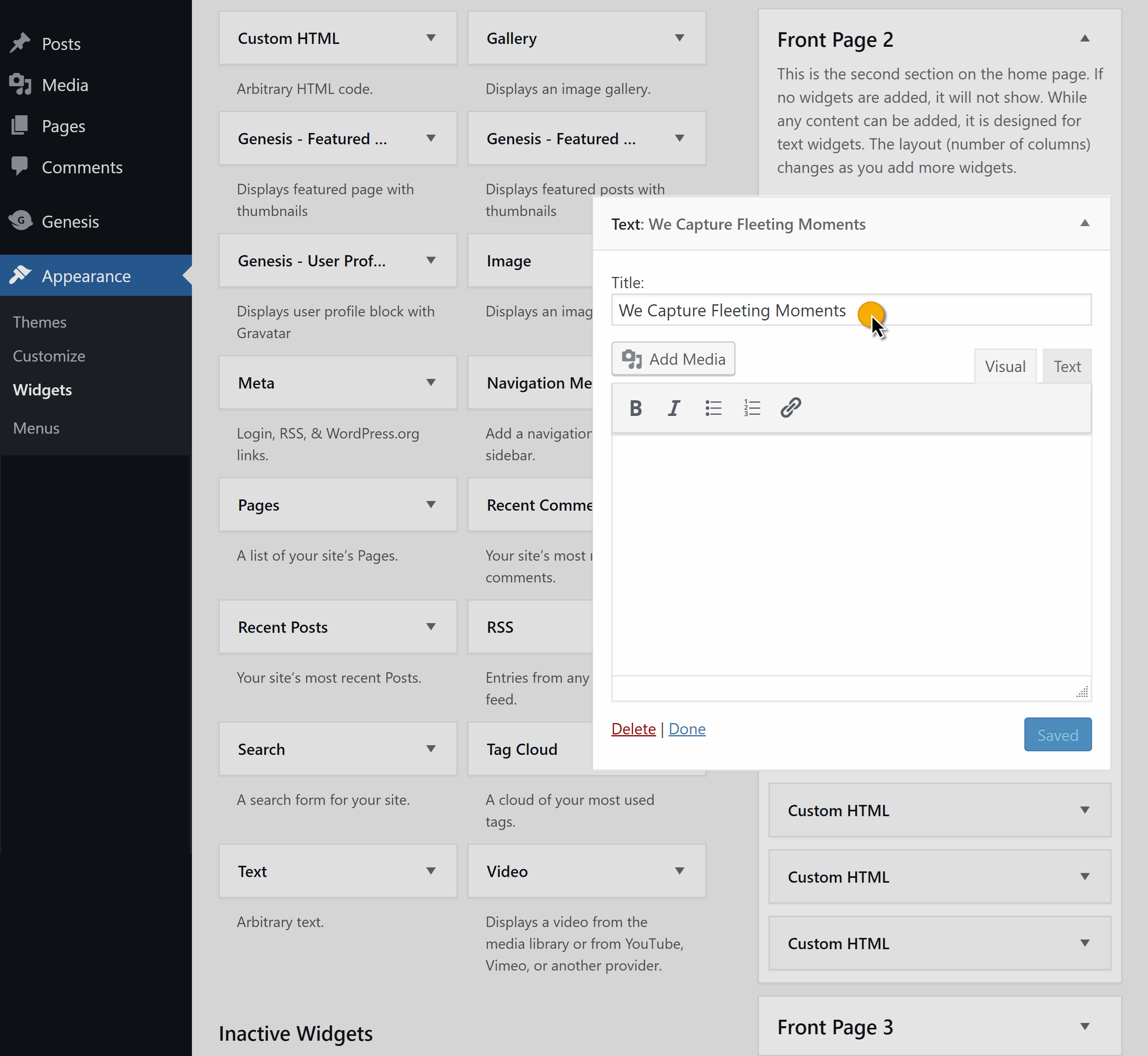Expand the Video widget dropdown
The image size is (1148, 1056).
pyautogui.click(x=679, y=871)
